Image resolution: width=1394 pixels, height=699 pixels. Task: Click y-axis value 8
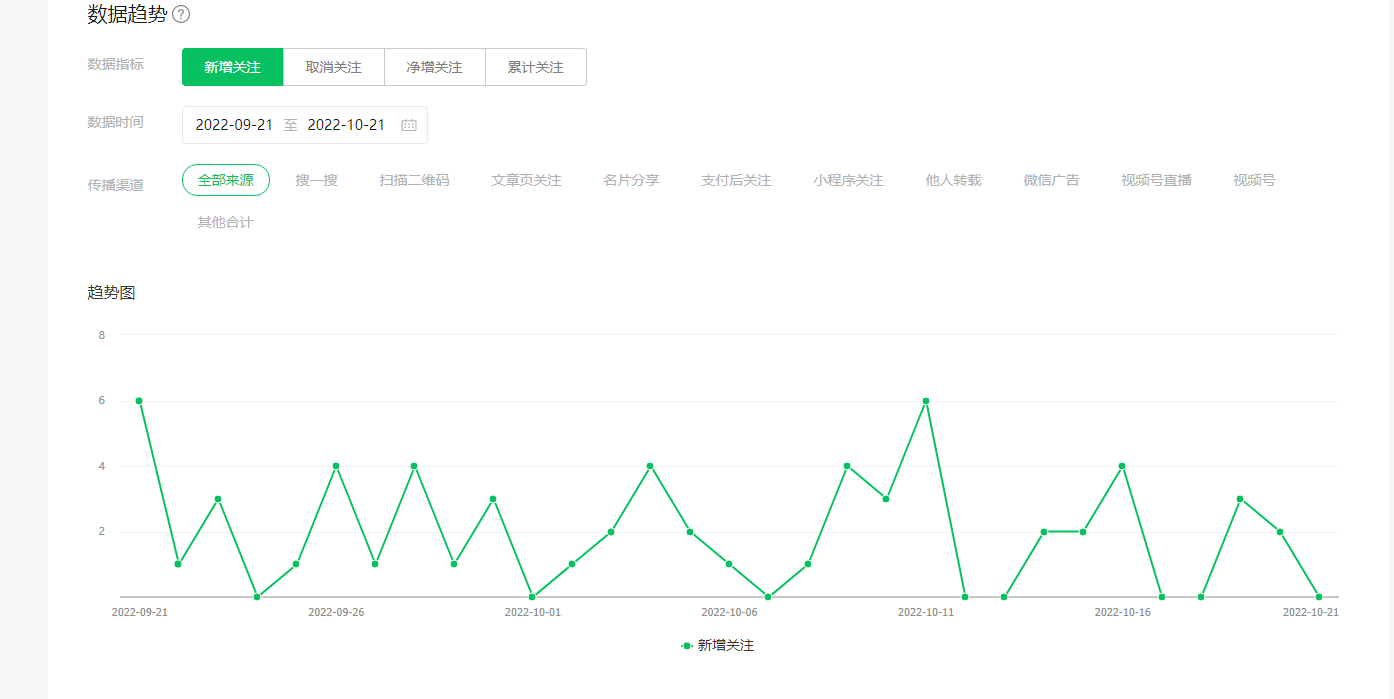(x=102, y=335)
